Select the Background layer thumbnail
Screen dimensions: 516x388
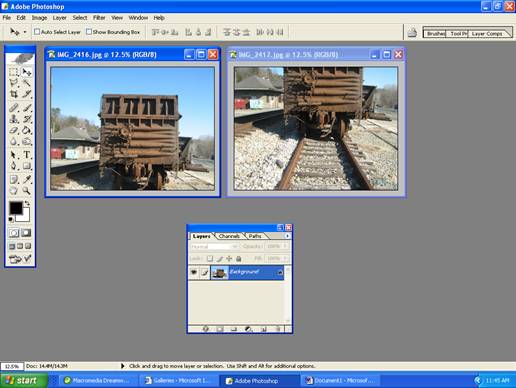(x=220, y=273)
